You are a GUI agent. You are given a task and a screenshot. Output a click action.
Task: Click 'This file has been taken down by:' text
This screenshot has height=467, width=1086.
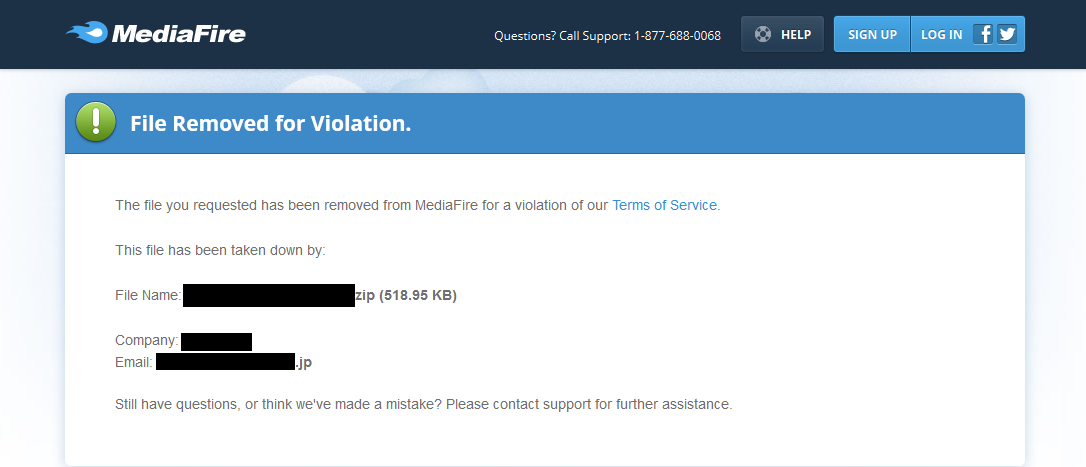tap(220, 250)
